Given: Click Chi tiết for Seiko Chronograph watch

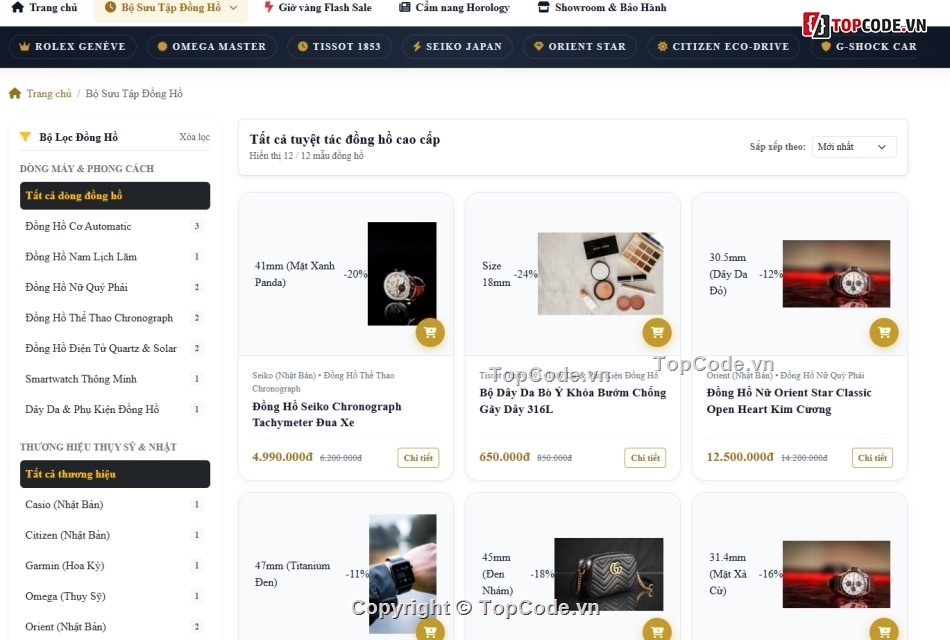Looking at the screenshot, I should (418, 458).
